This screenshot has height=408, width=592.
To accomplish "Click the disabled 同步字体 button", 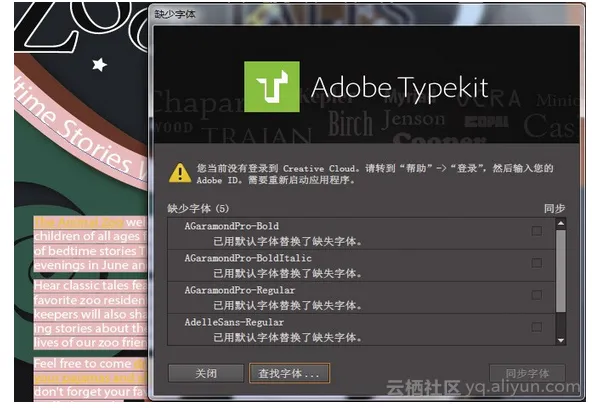I will (527, 373).
